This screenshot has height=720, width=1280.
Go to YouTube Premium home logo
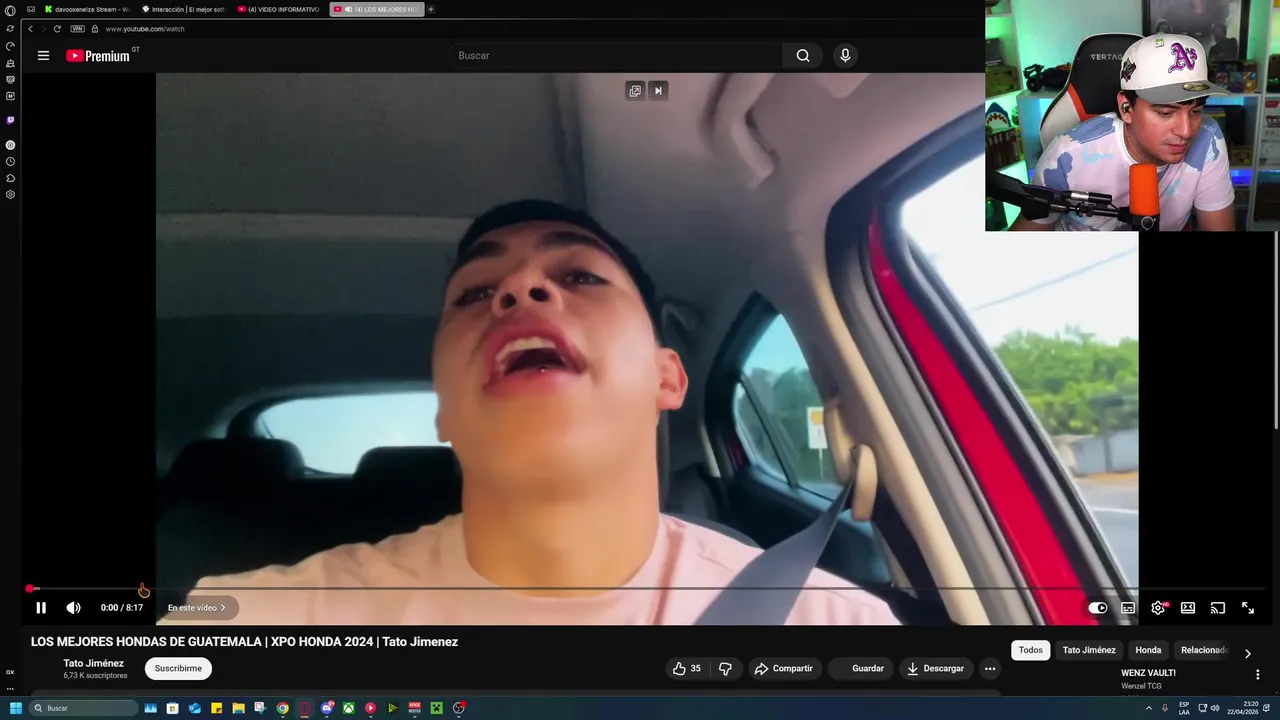(x=101, y=56)
